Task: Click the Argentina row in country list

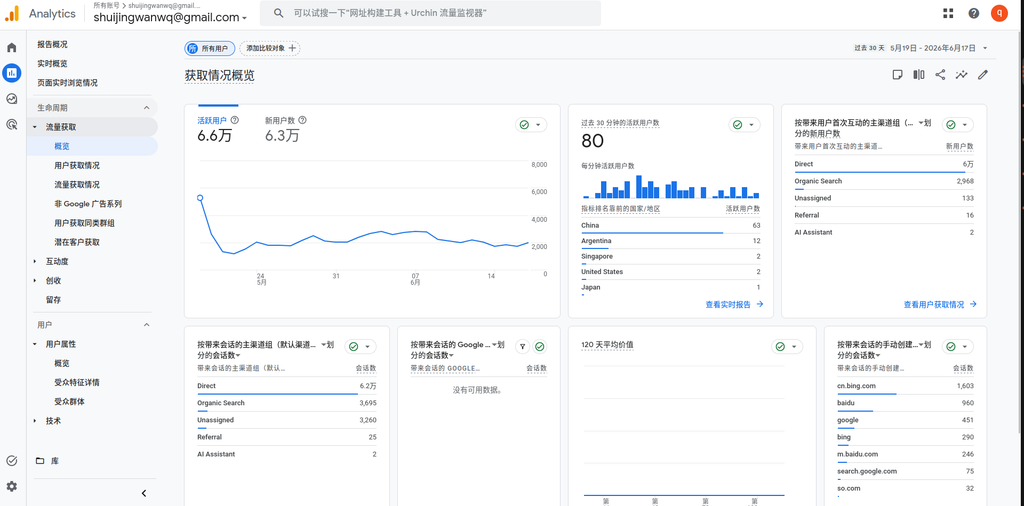Action: point(671,242)
